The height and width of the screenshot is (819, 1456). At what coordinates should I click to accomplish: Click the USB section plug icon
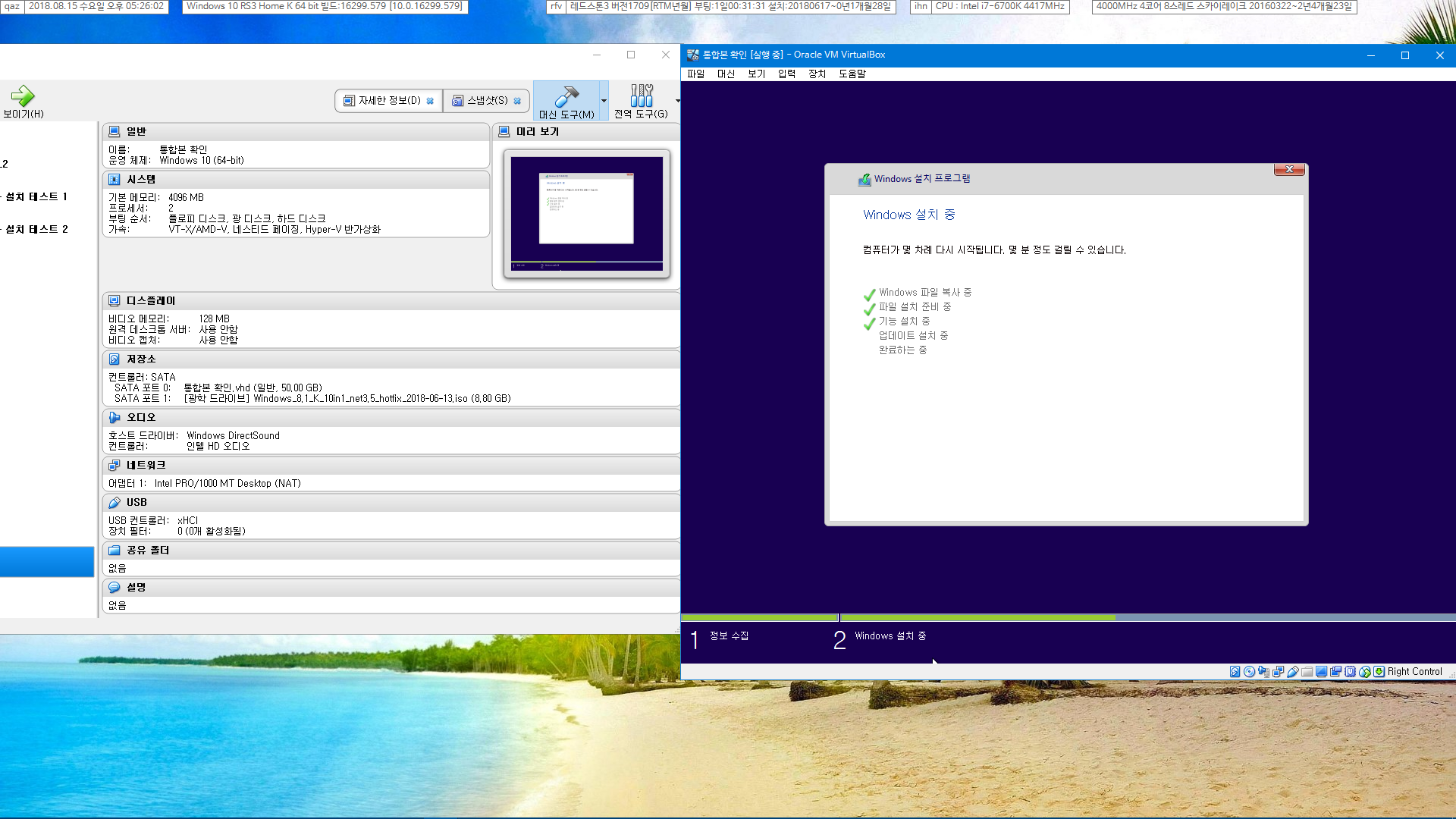click(x=115, y=503)
